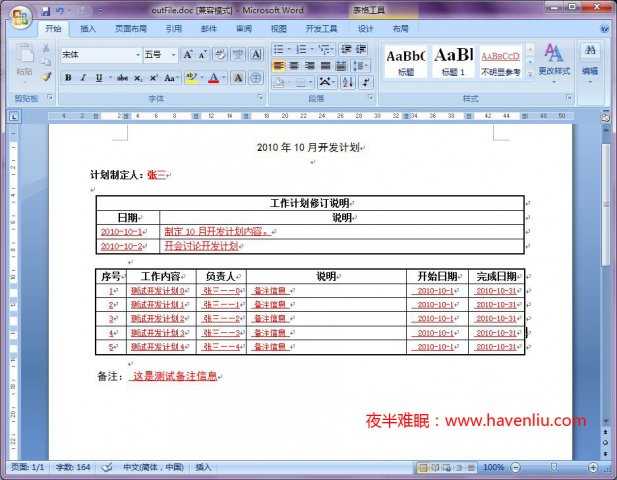617x480 pixels.
Task: Click the 100% zoom level indicator
Action: [x=493, y=467]
